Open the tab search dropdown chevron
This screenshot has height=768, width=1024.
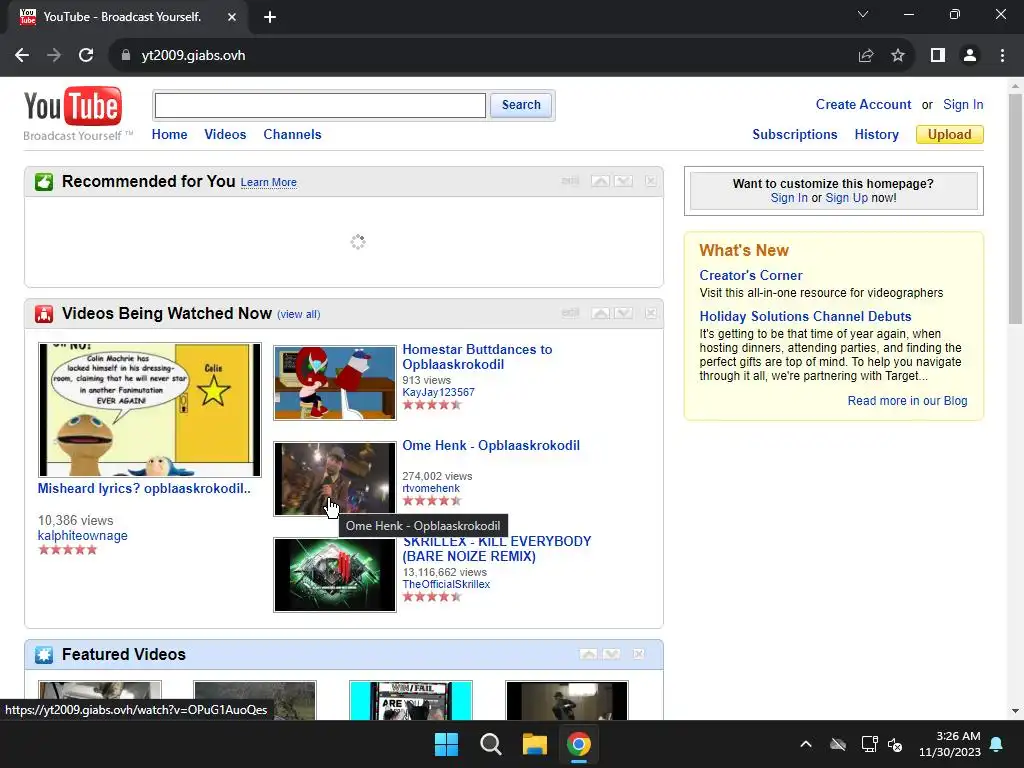pos(863,14)
